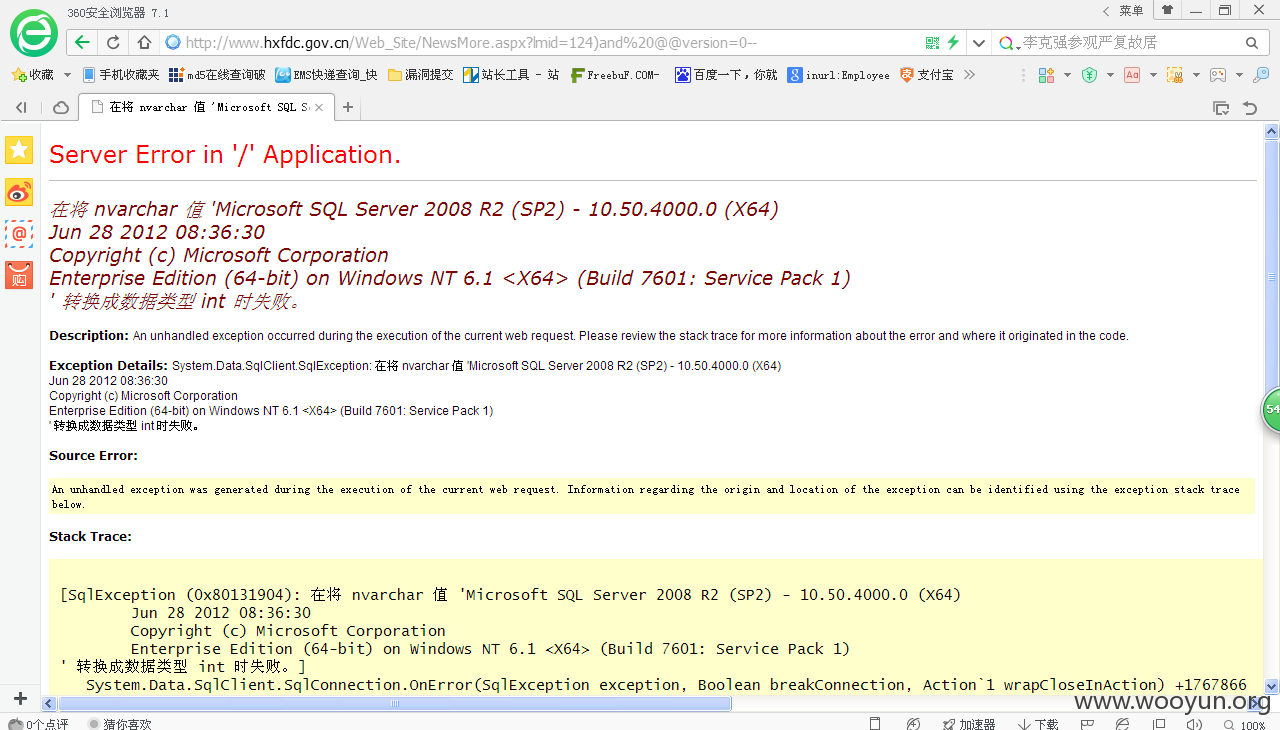The image size is (1280, 730).
Task: Click the horizontal scrollbar thumb
Action: tap(395, 703)
